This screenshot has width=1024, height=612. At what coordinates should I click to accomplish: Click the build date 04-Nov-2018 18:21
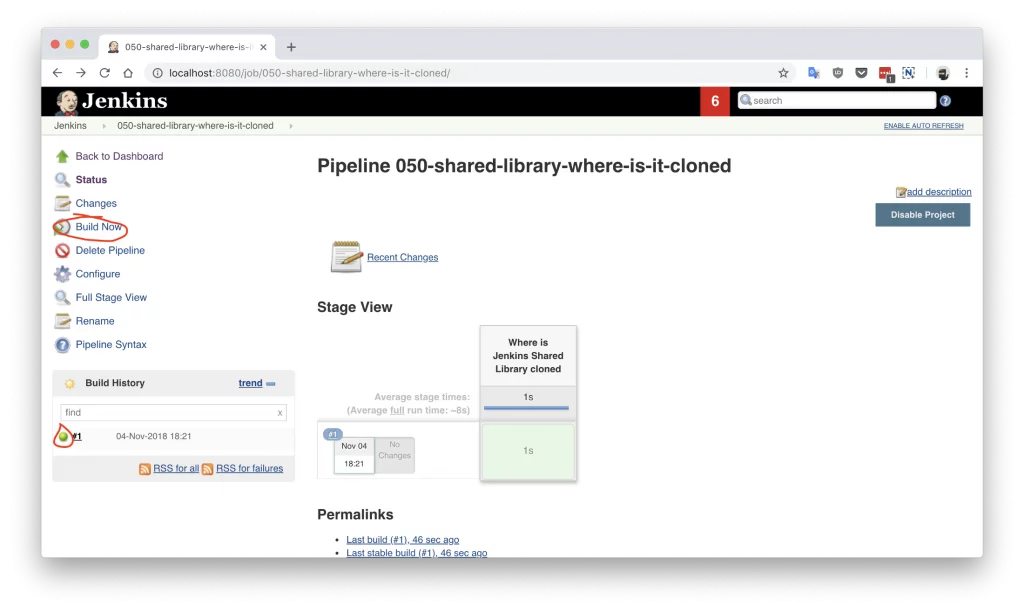point(153,436)
